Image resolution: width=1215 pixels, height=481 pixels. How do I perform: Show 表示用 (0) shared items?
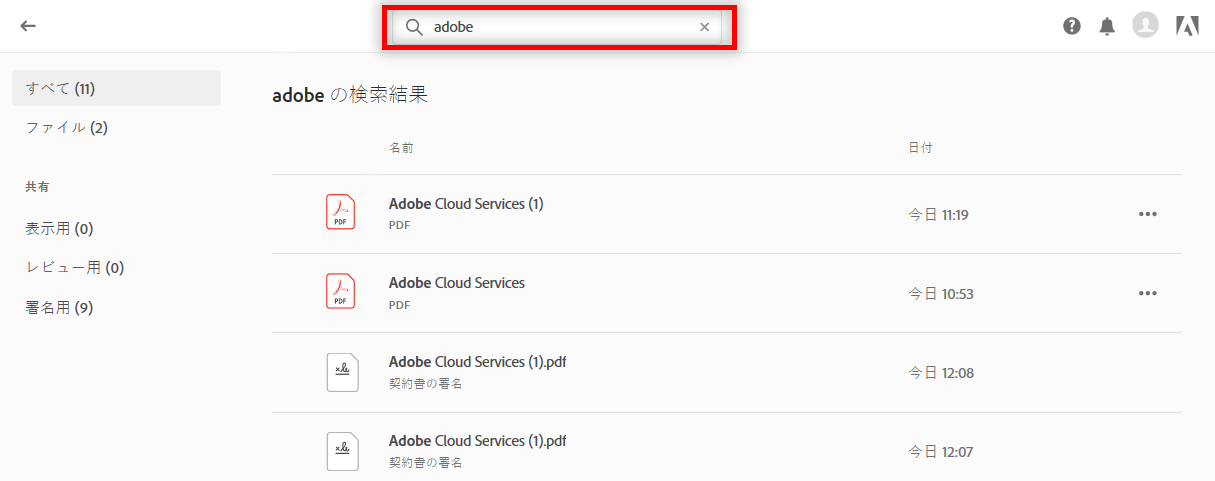[x=59, y=228]
